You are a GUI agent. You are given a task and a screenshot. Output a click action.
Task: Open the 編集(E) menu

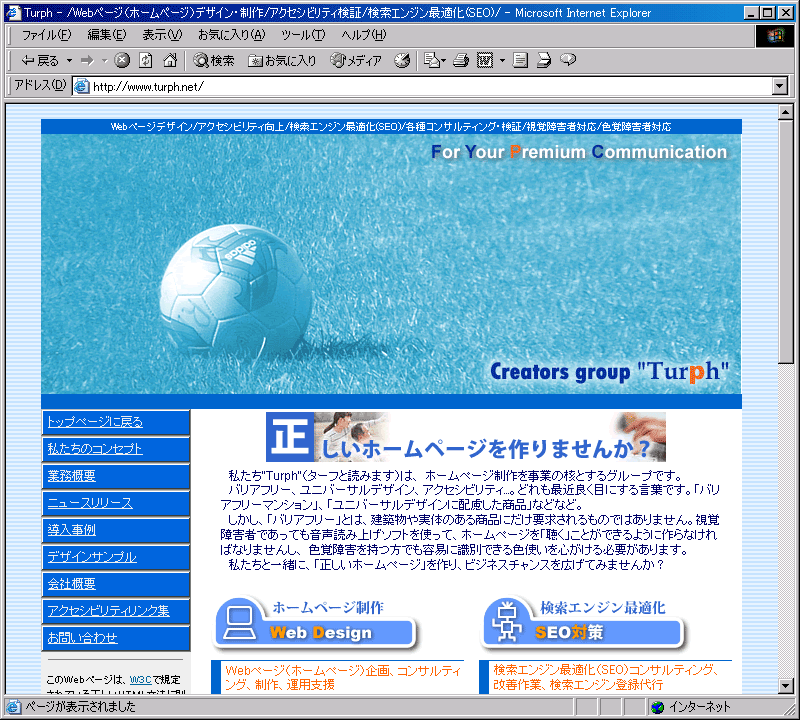pos(107,35)
